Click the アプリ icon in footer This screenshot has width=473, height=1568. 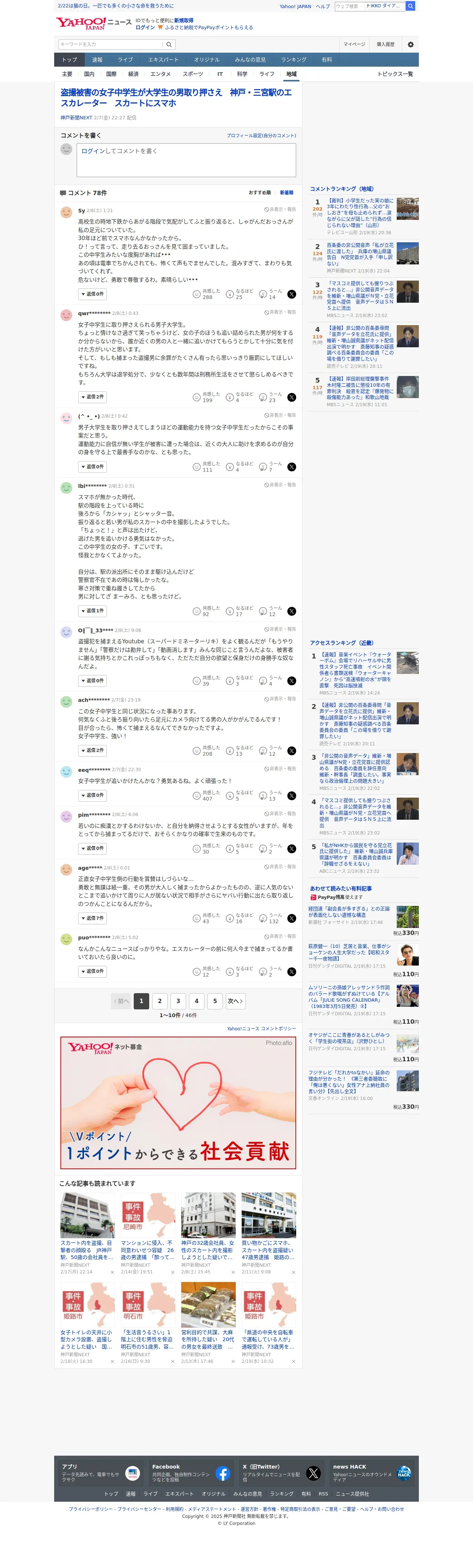133,1474
